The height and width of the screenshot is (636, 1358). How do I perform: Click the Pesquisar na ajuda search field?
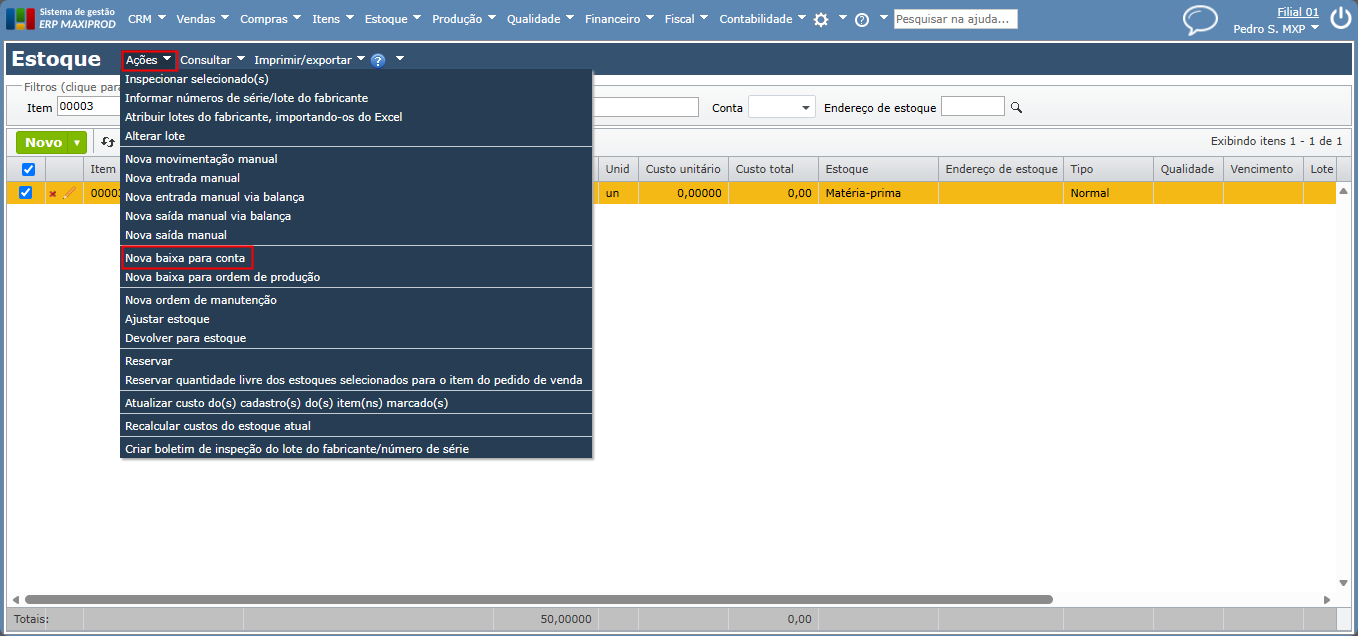click(x=955, y=19)
